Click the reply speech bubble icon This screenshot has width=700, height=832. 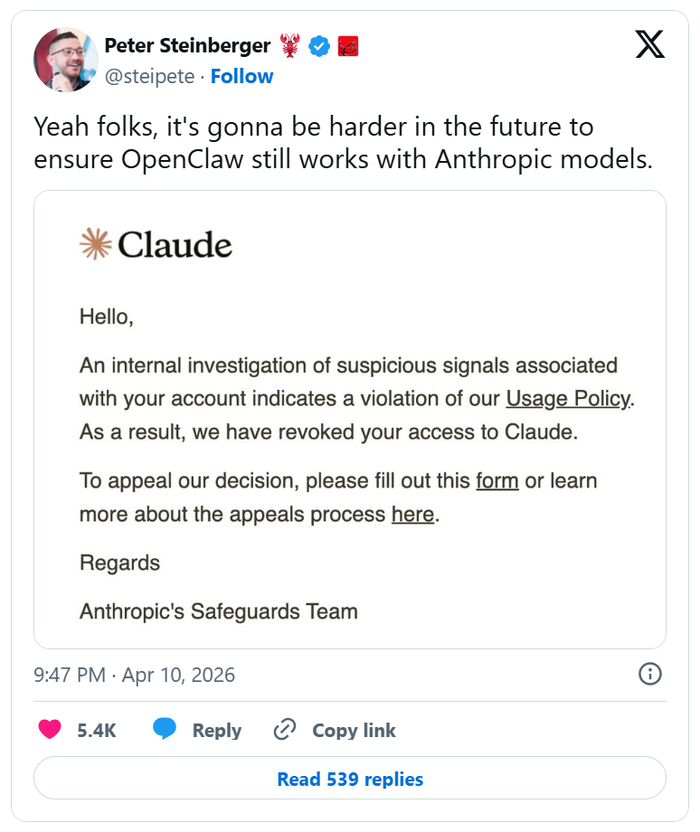[x=165, y=730]
